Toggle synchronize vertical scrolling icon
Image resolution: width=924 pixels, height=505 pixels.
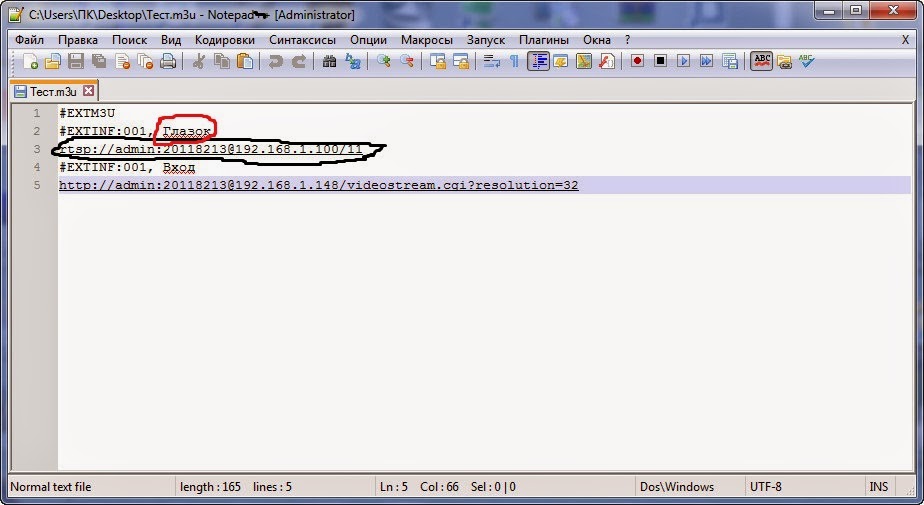437,61
